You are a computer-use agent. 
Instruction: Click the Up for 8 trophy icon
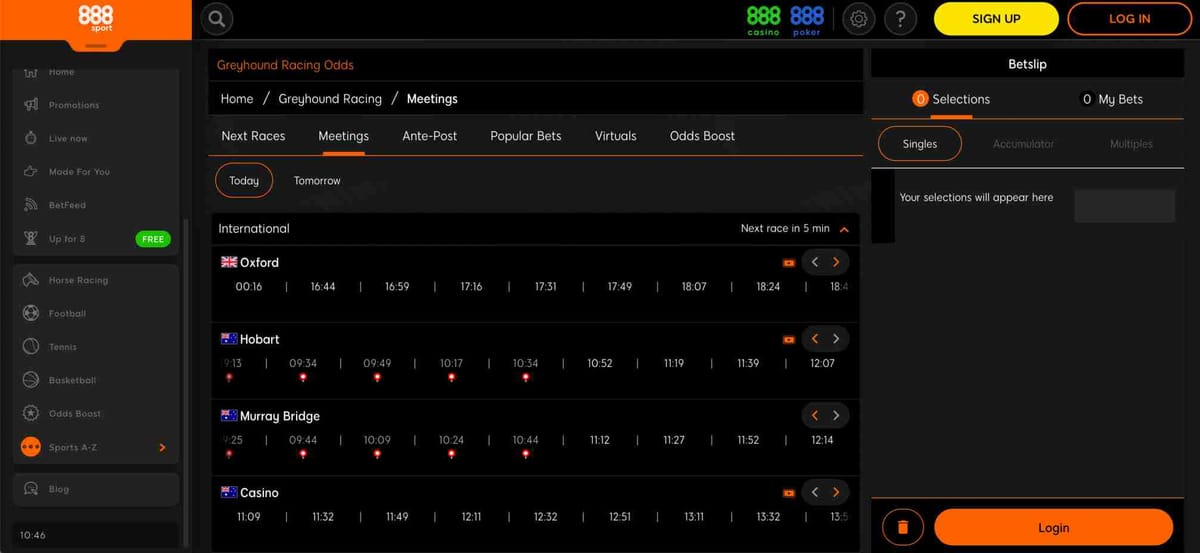(31, 239)
